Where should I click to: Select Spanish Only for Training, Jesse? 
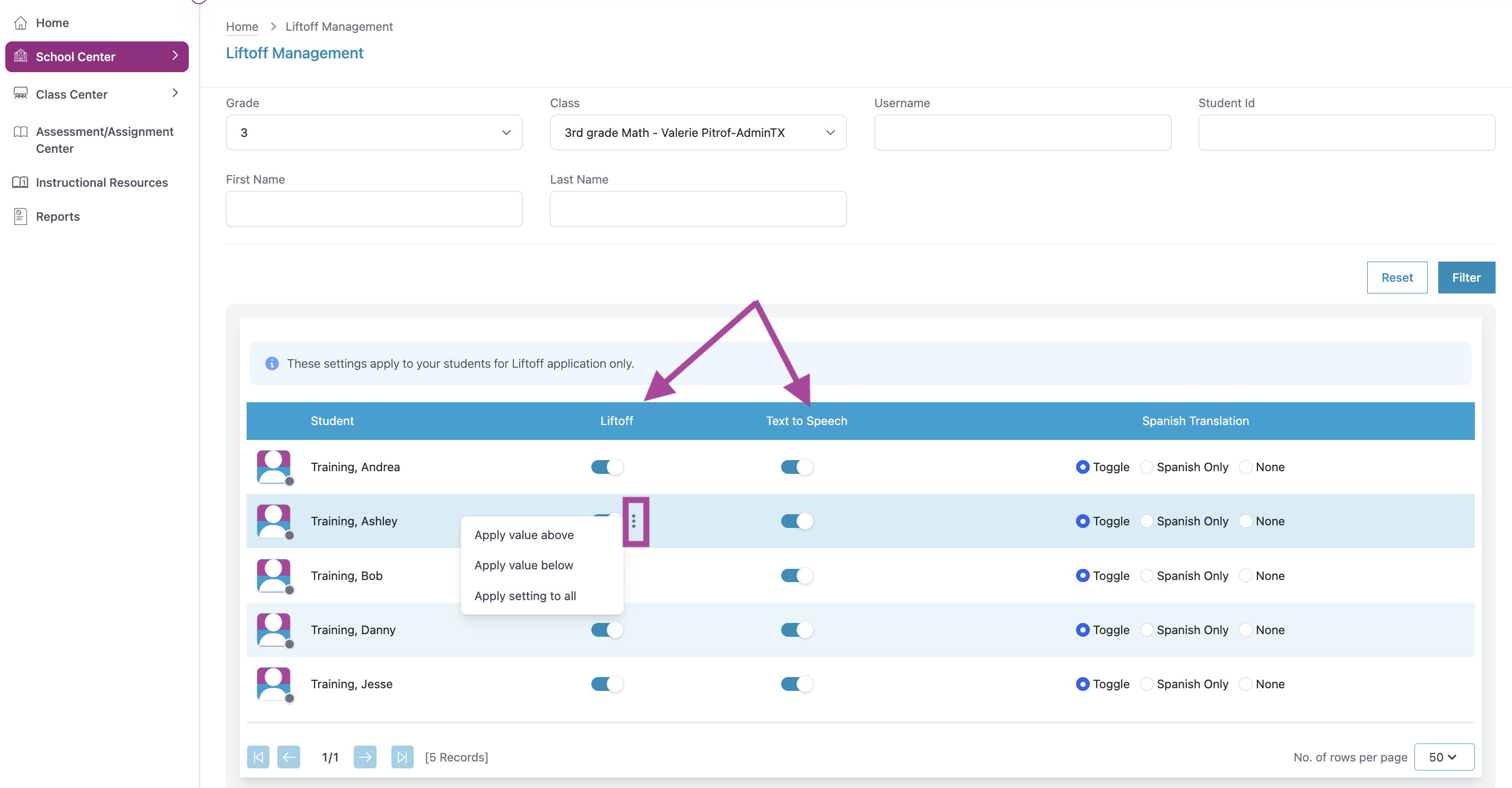pos(1147,684)
